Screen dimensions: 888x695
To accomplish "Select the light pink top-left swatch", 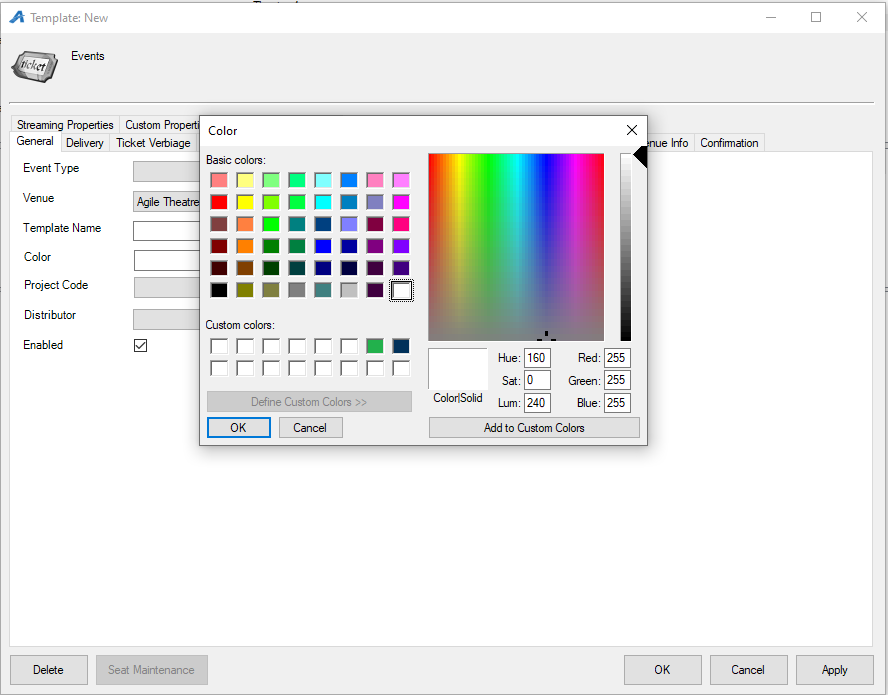I will 219,180.
